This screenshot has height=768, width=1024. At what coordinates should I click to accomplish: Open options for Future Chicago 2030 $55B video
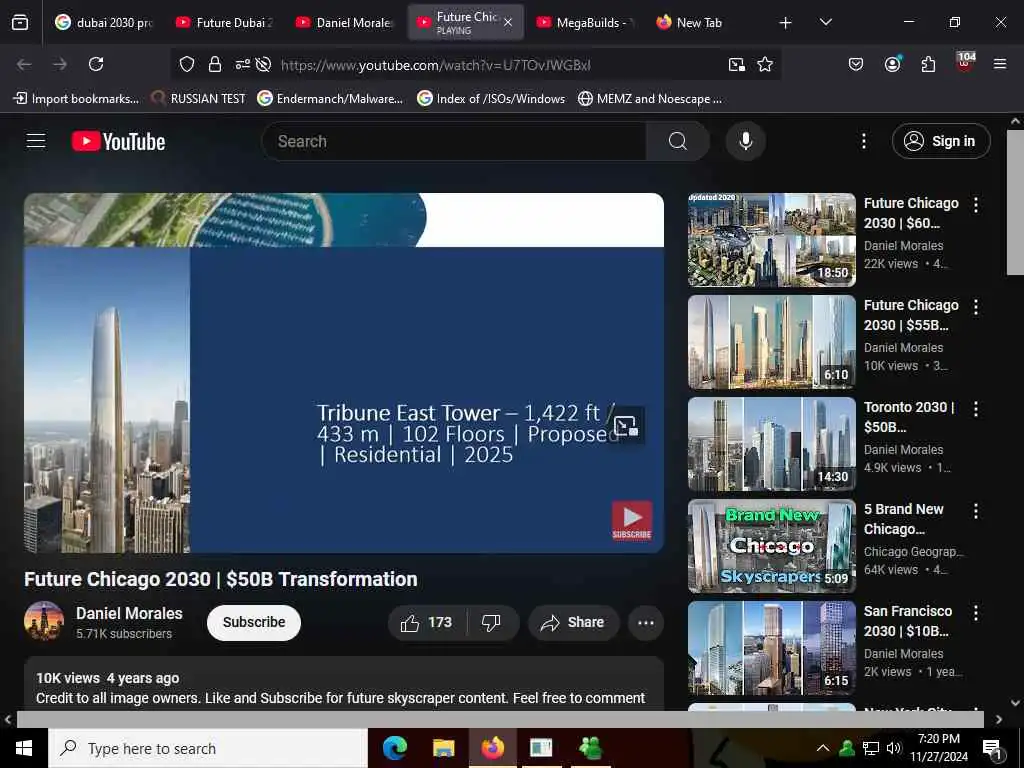(976, 307)
